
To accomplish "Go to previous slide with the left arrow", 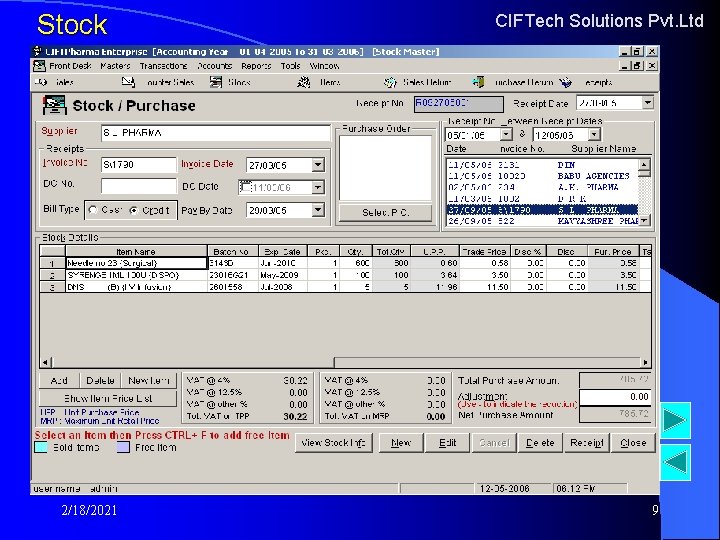I will [x=675, y=462].
